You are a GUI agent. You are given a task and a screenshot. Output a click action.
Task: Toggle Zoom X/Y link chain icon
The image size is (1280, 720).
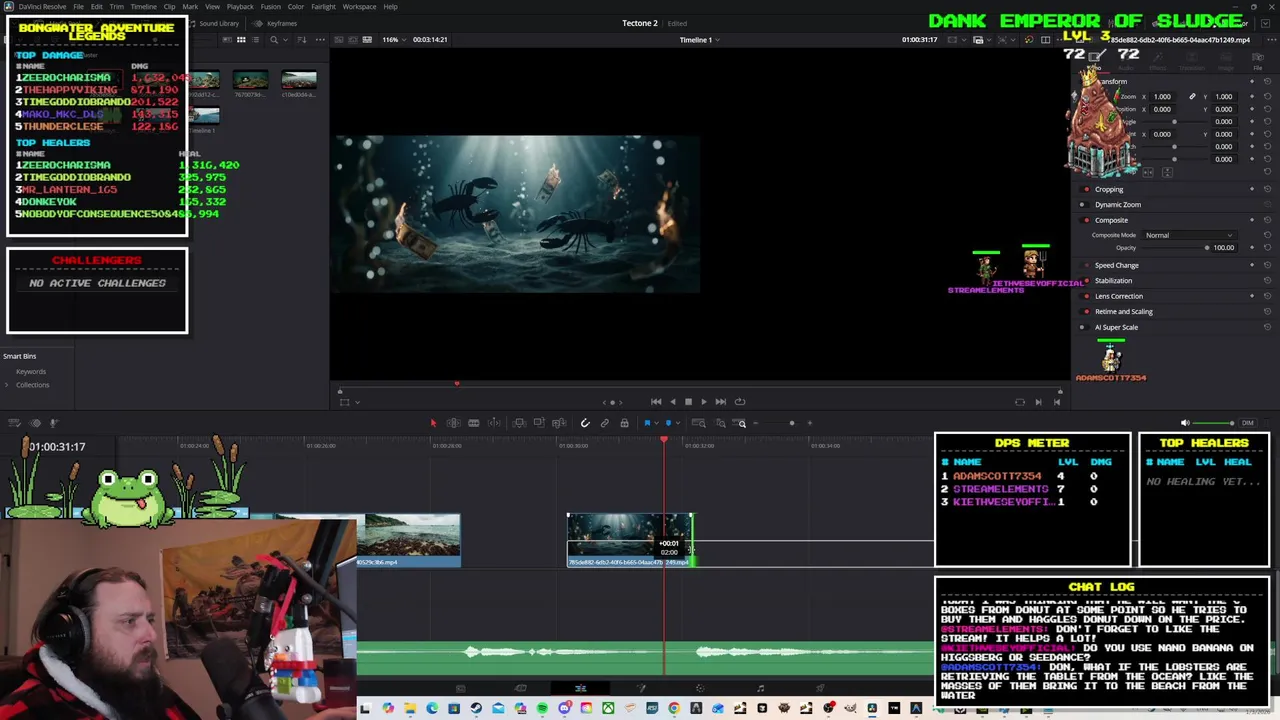tap(1192, 97)
